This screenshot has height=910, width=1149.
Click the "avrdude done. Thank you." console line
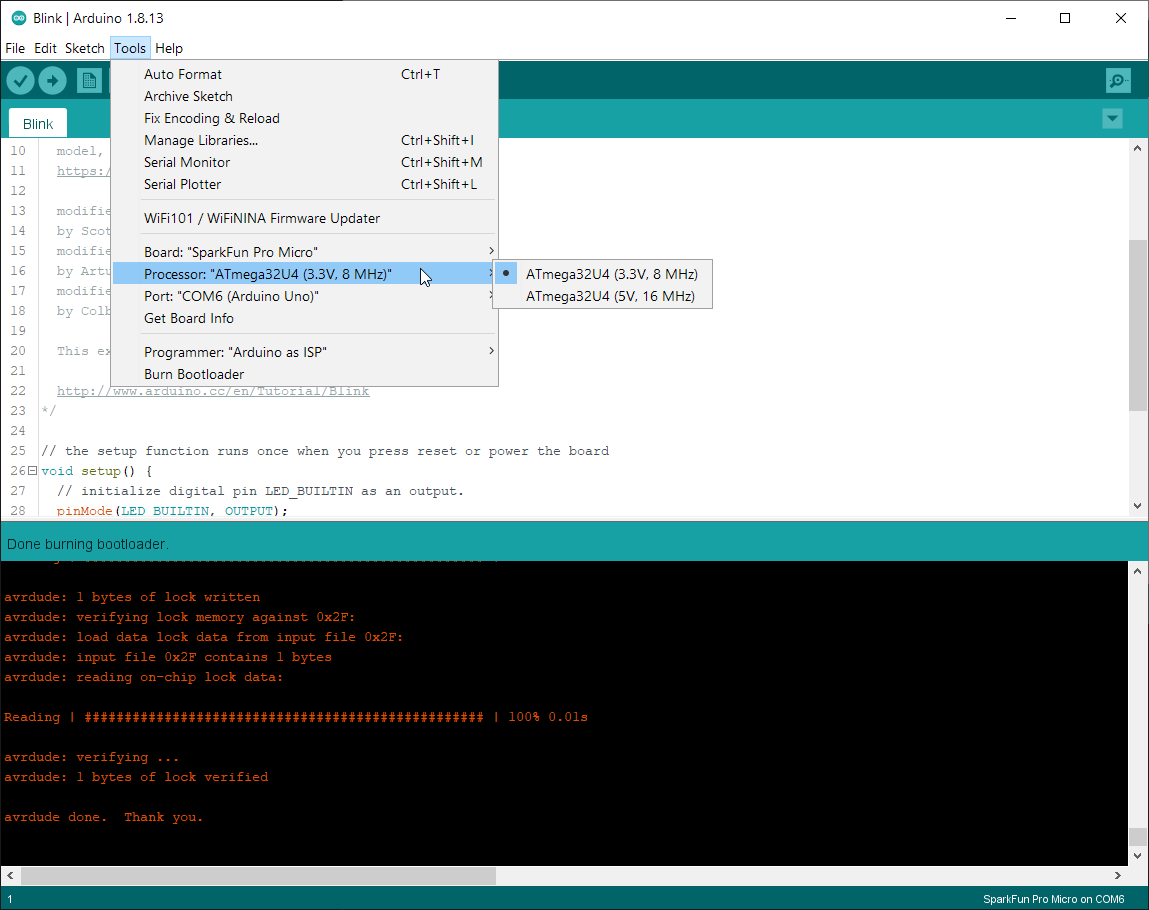click(103, 817)
